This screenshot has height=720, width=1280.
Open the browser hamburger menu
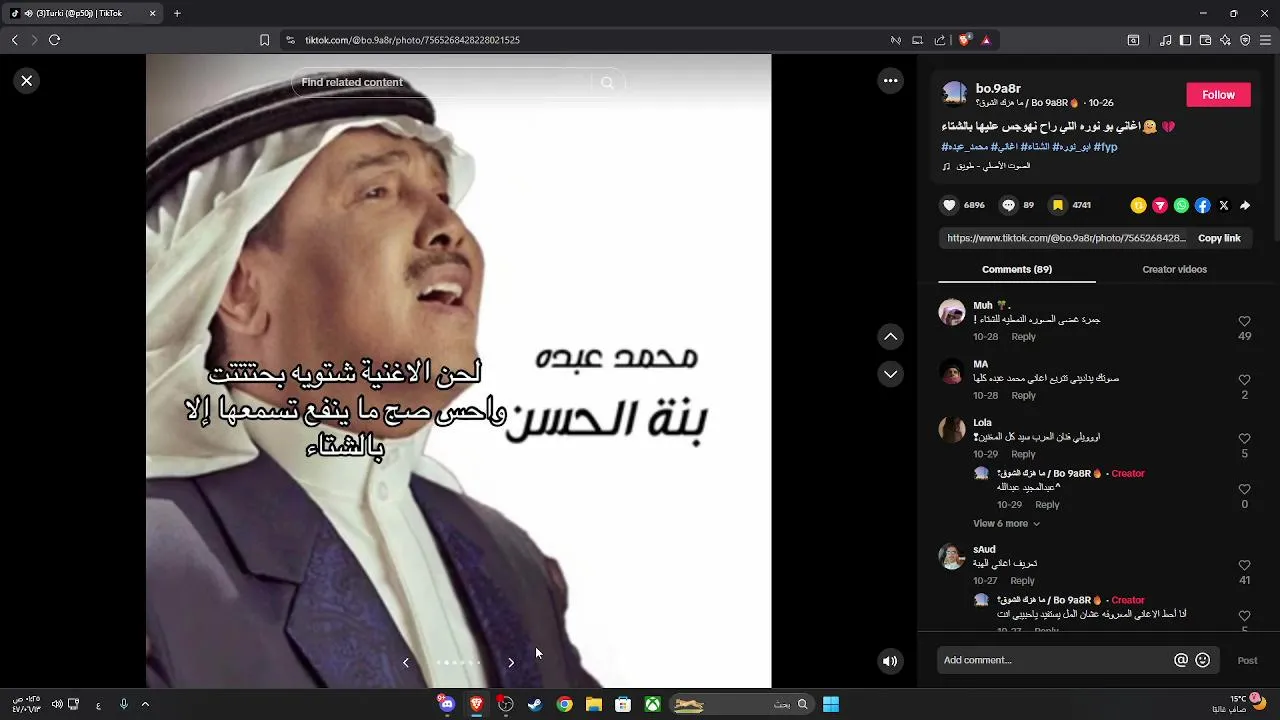tap(1265, 40)
